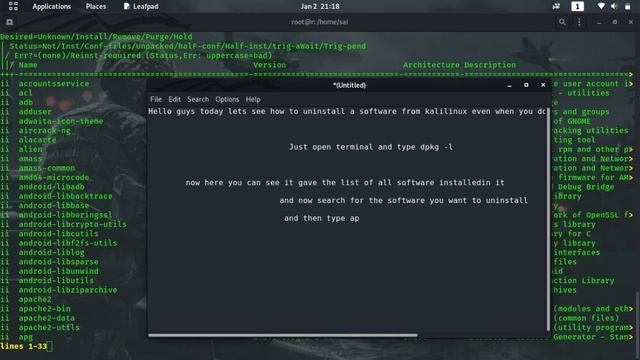Screen dimensions: 640x360
Task: Click the 'lines 1-33' pager prompt
Action: (24, 347)
